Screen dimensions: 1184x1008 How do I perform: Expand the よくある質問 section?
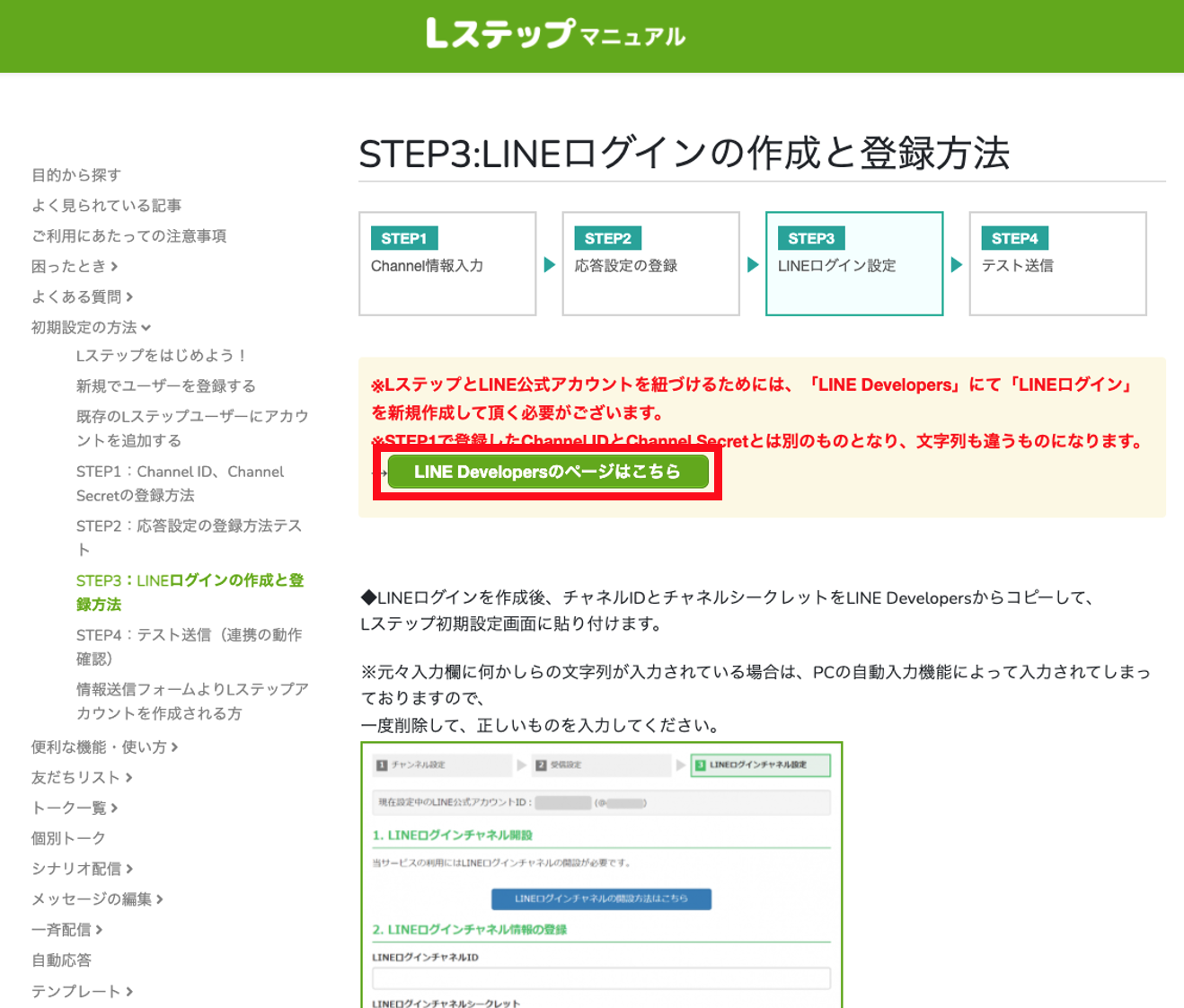pos(82,297)
